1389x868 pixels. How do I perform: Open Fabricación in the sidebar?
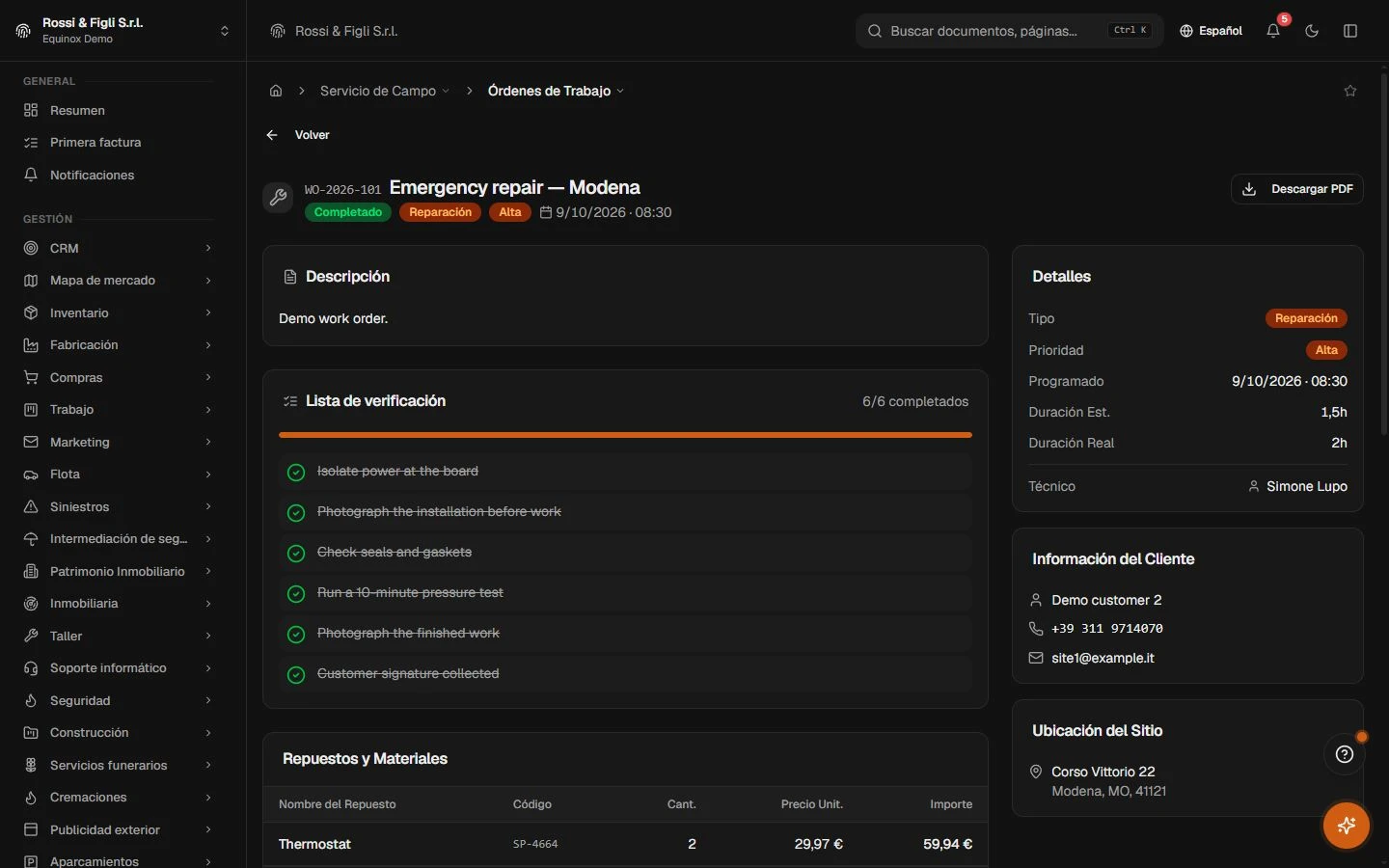119,345
